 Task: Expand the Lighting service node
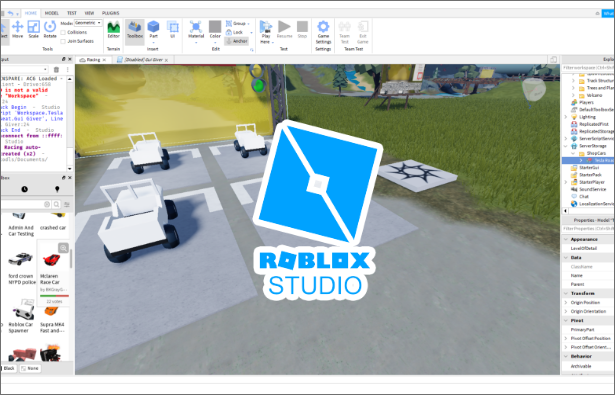pyautogui.click(x=566, y=117)
